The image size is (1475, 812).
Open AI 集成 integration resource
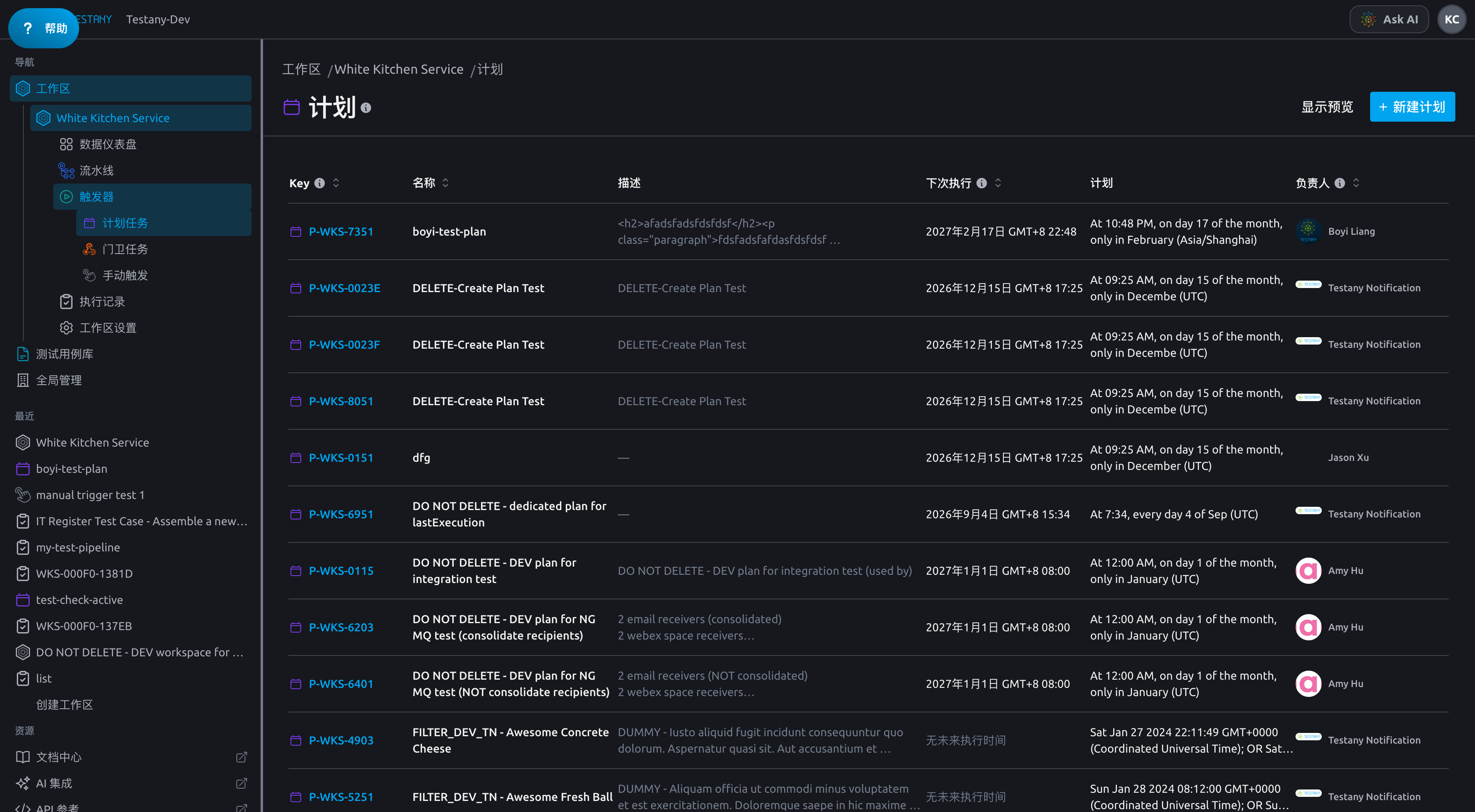[131, 784]
